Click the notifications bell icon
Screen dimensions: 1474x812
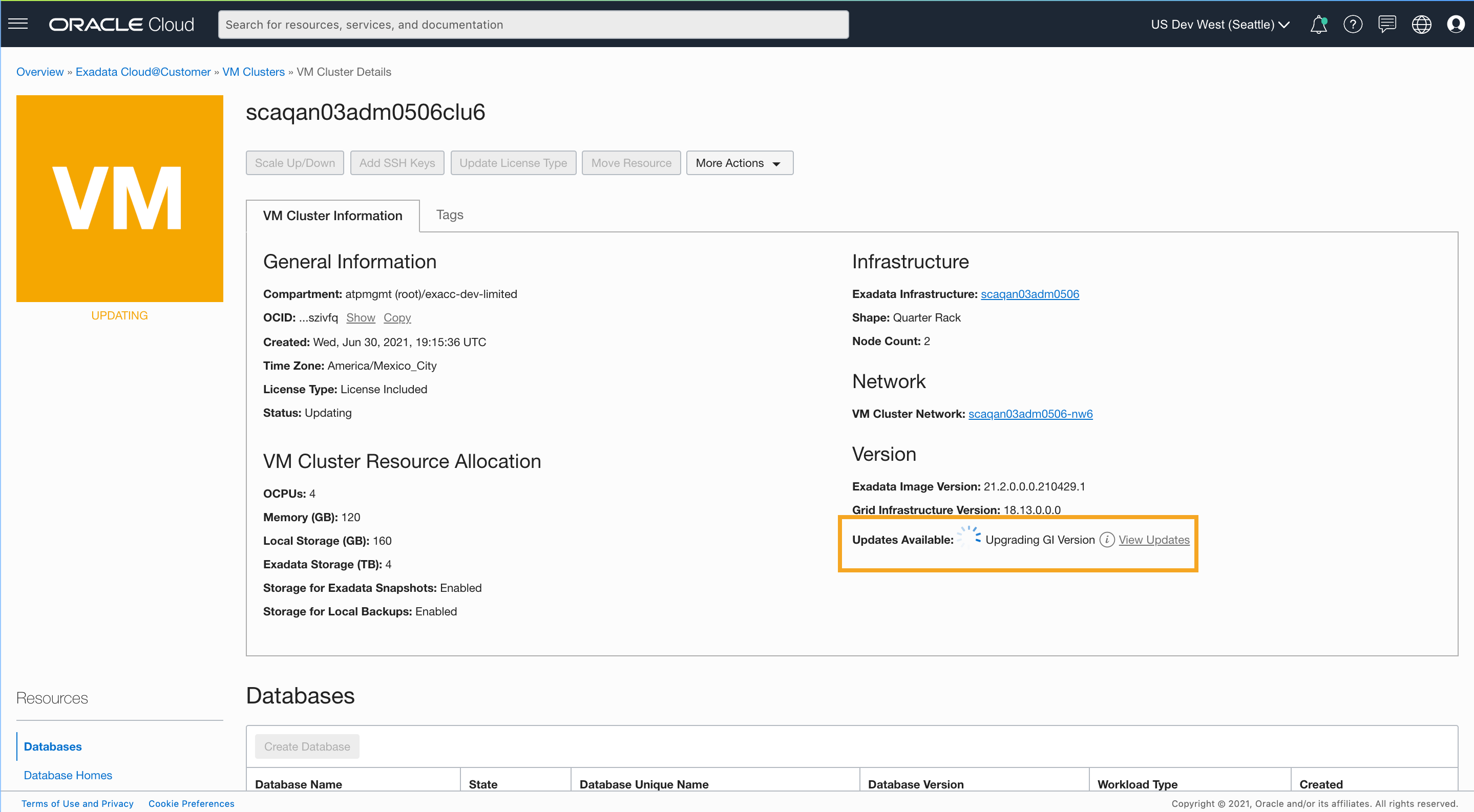click(x=1318, y=25)
